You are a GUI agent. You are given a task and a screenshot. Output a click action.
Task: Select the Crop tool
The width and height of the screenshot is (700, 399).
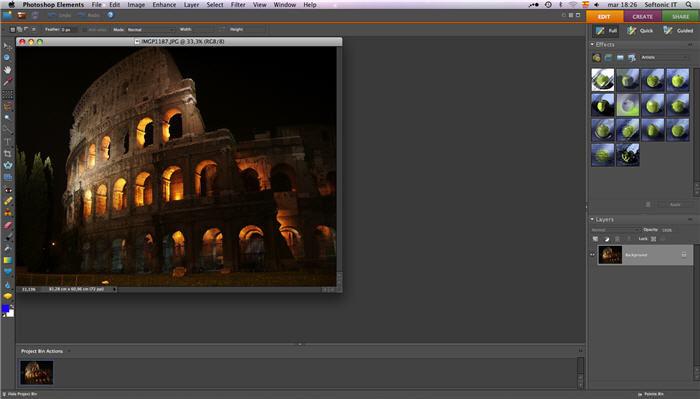click(8, 154)
